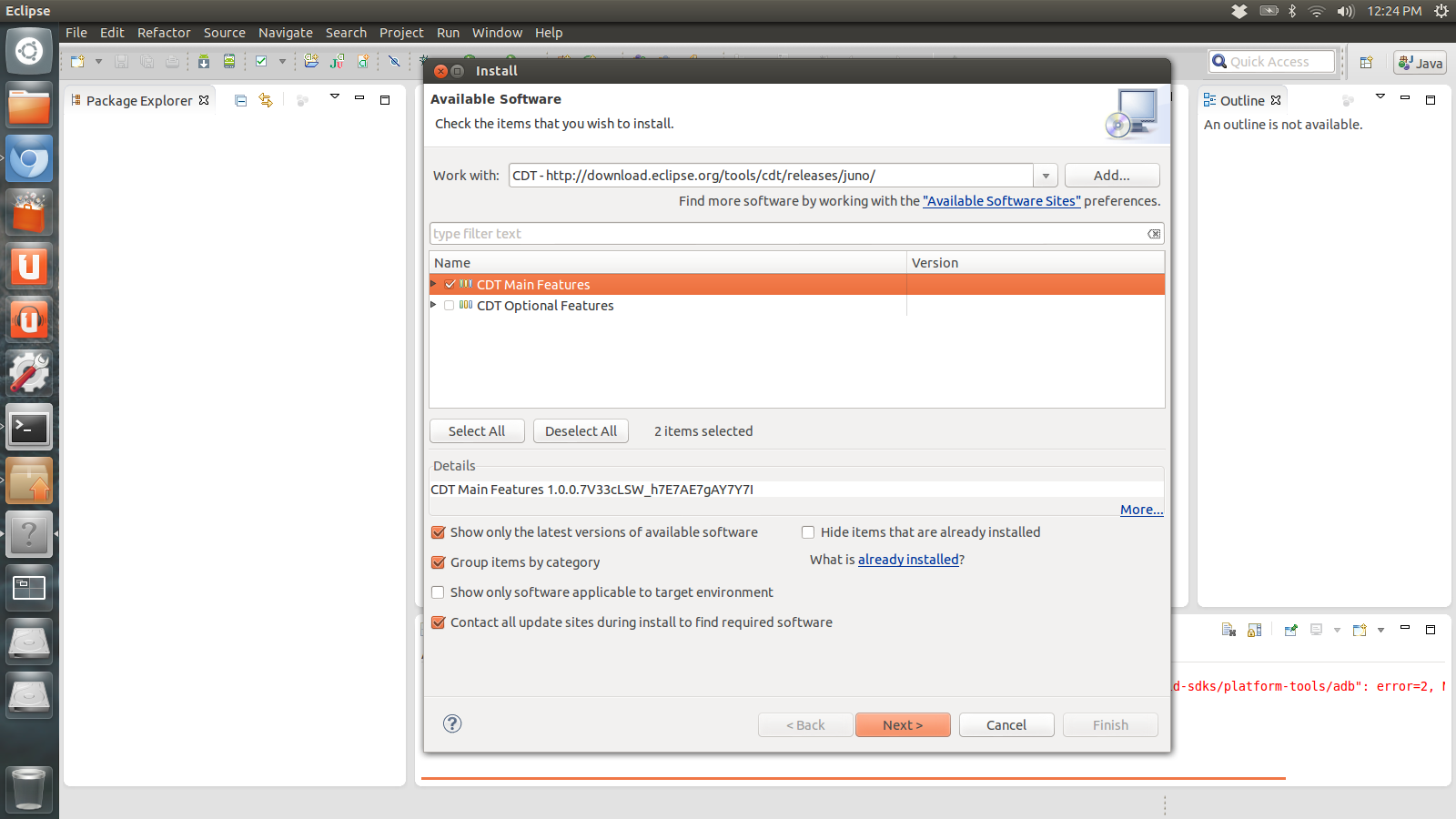1456x819 pixels.
Task: Open System Settings wrench dock icon
Action: click(x=29, y=373)
